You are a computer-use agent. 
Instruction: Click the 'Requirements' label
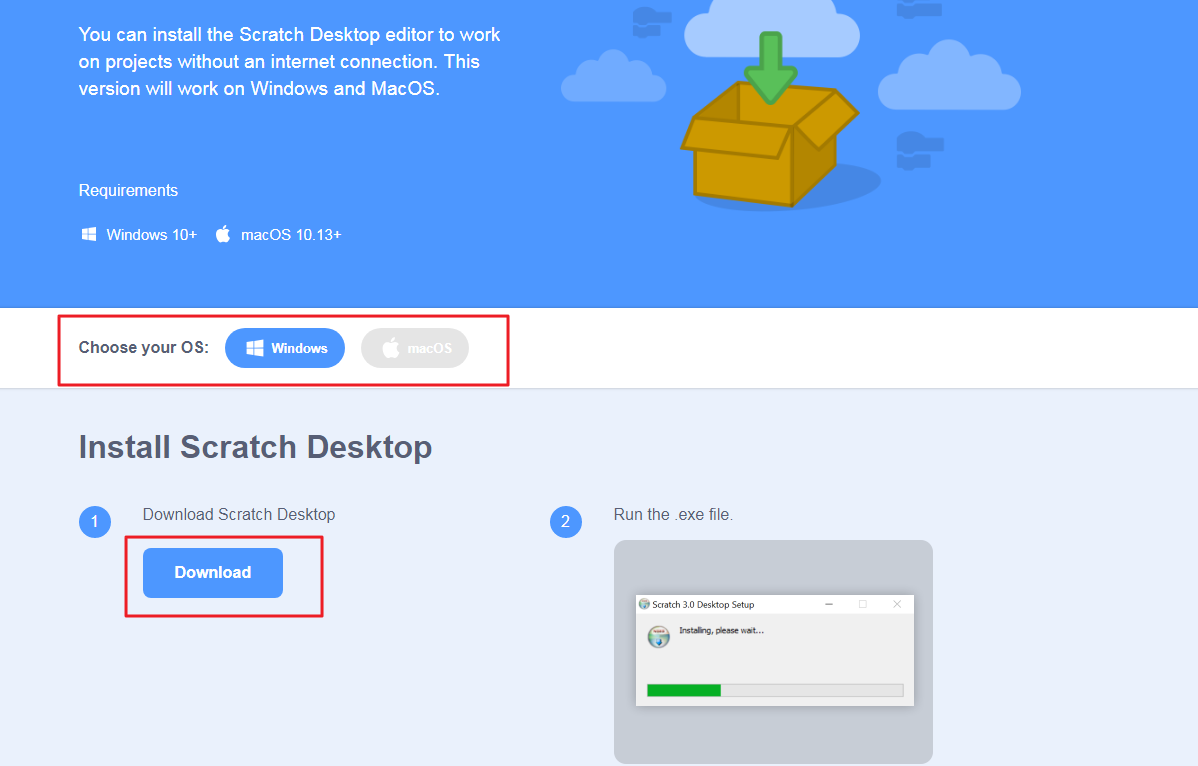[128, 191]
